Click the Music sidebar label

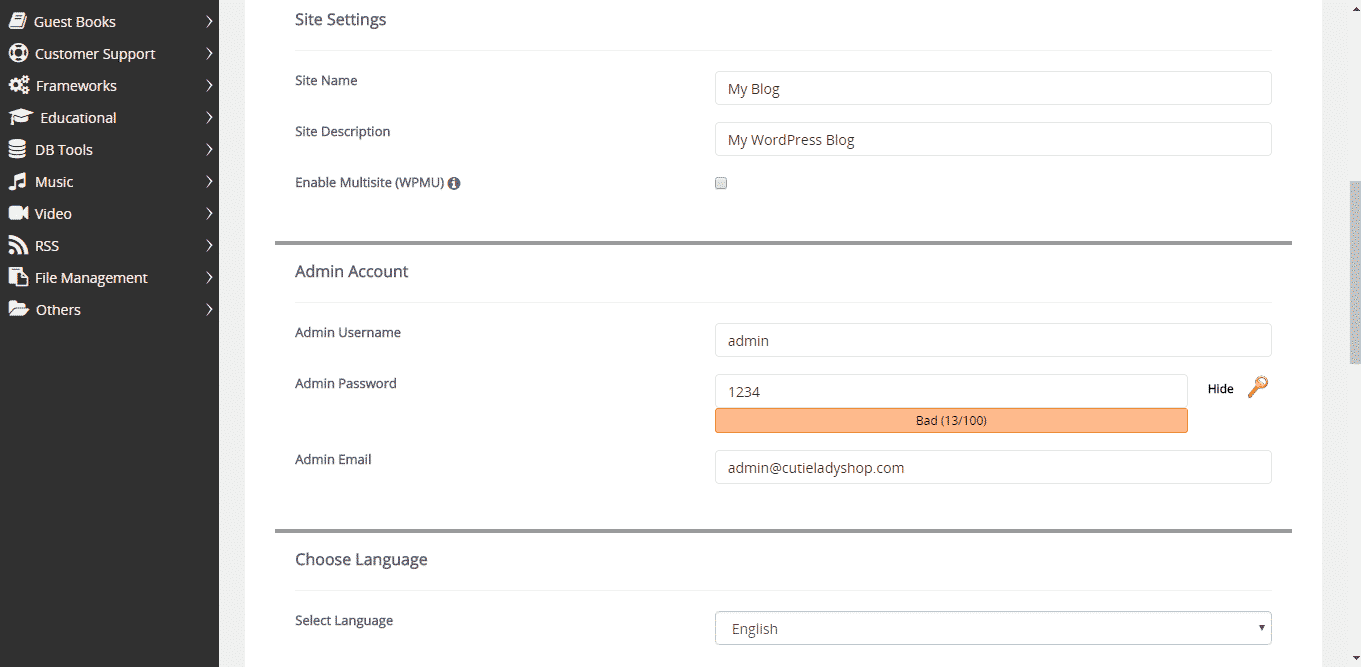click(54, 182)
